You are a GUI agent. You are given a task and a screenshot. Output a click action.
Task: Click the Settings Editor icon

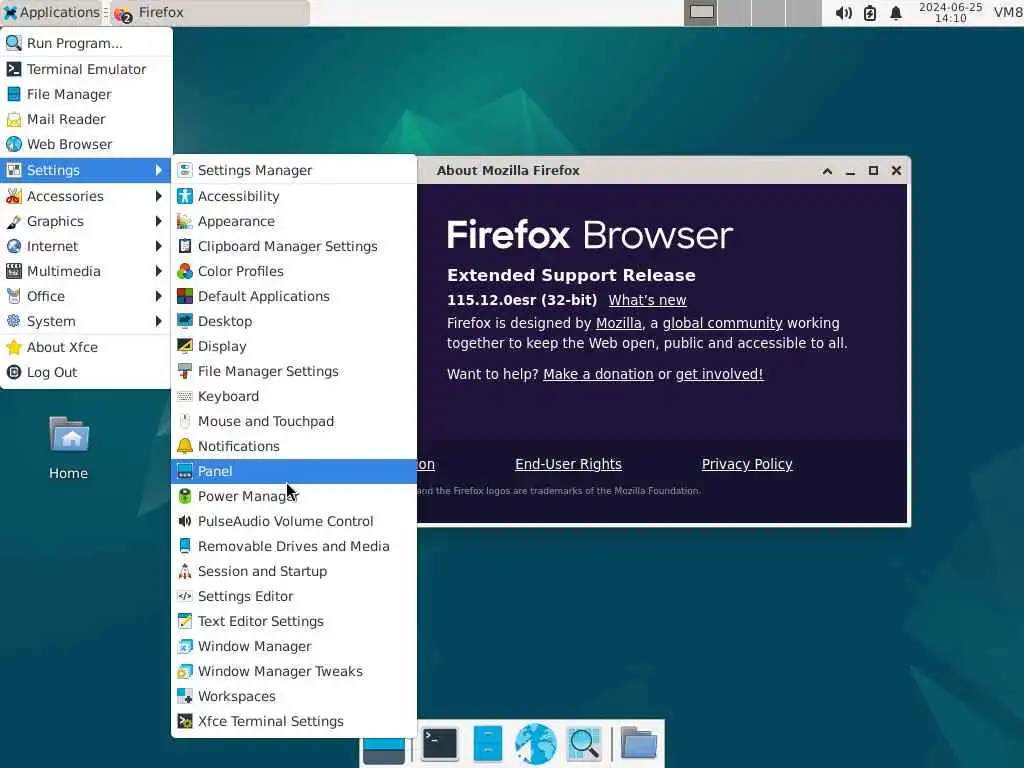click(185, 596)
